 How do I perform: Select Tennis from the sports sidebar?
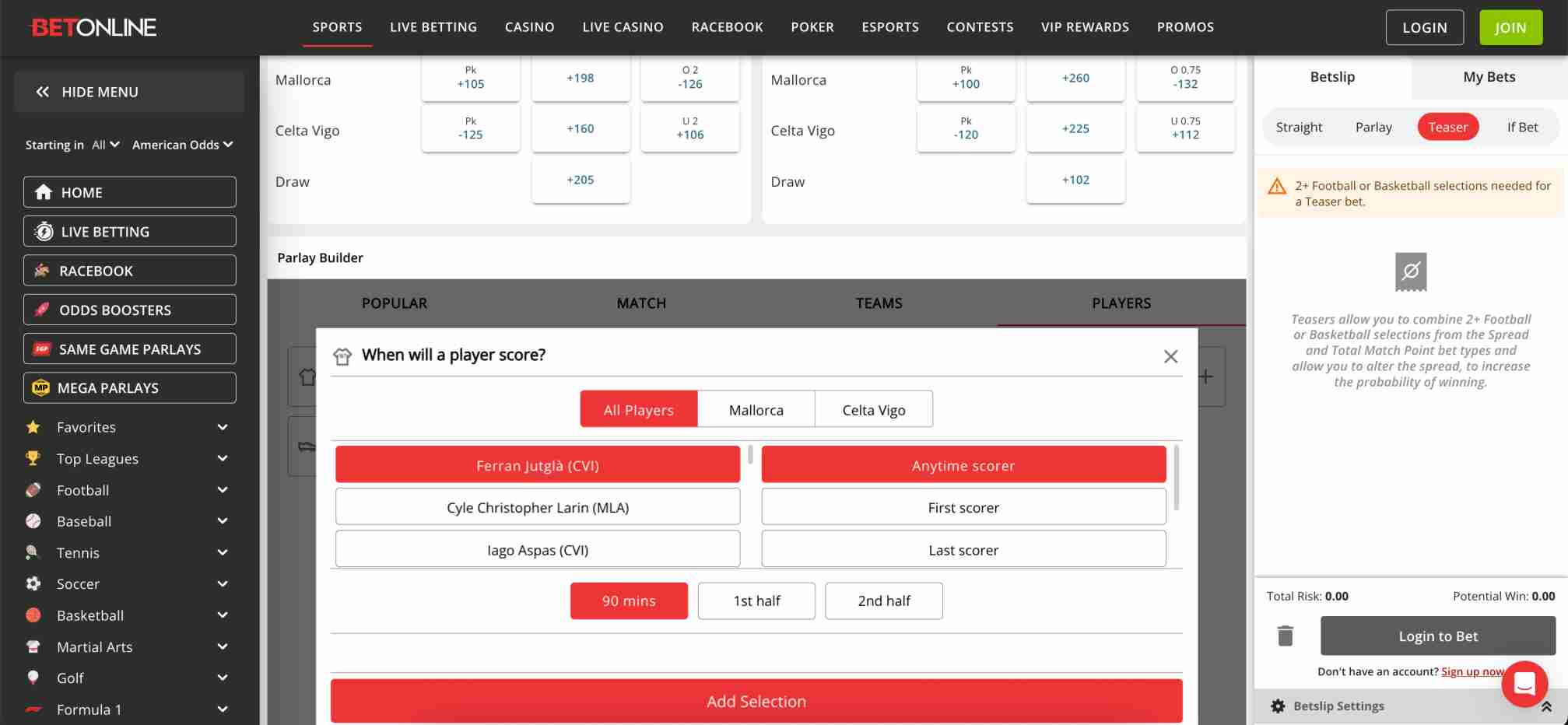click(x=79, y=552)
